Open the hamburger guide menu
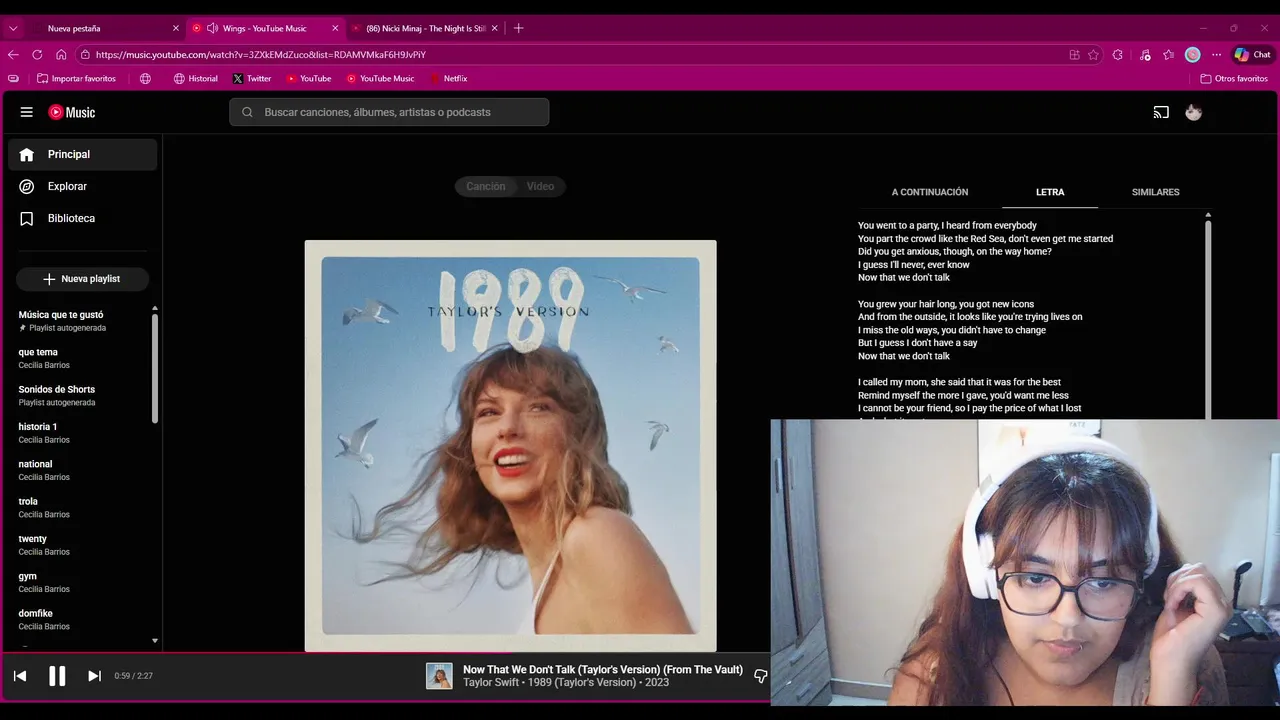Image resolution: width=1280 pixels, height=720 pixels. (x=27, y=112)
